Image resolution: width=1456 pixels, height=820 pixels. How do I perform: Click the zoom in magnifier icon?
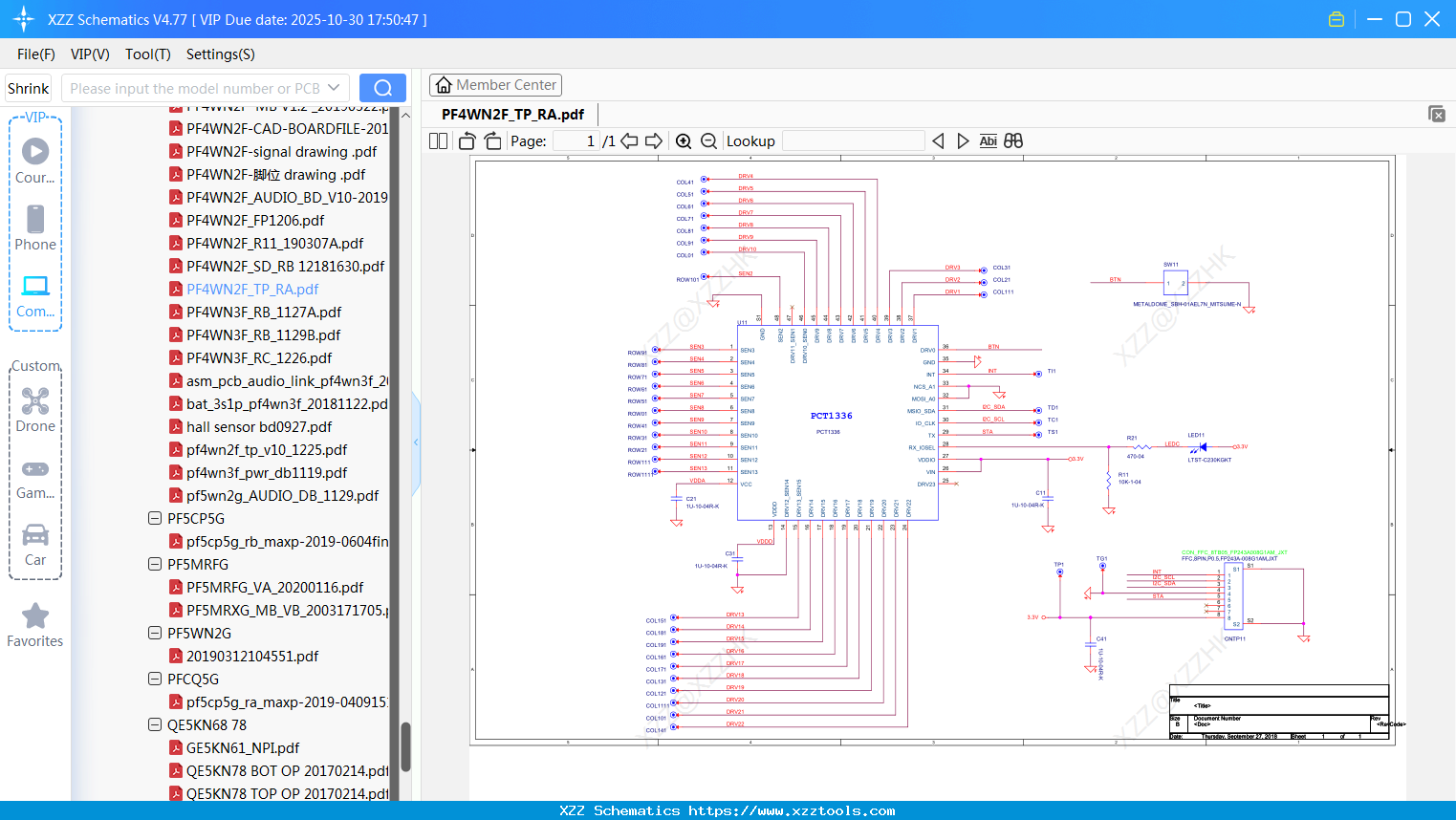(684, 141)
